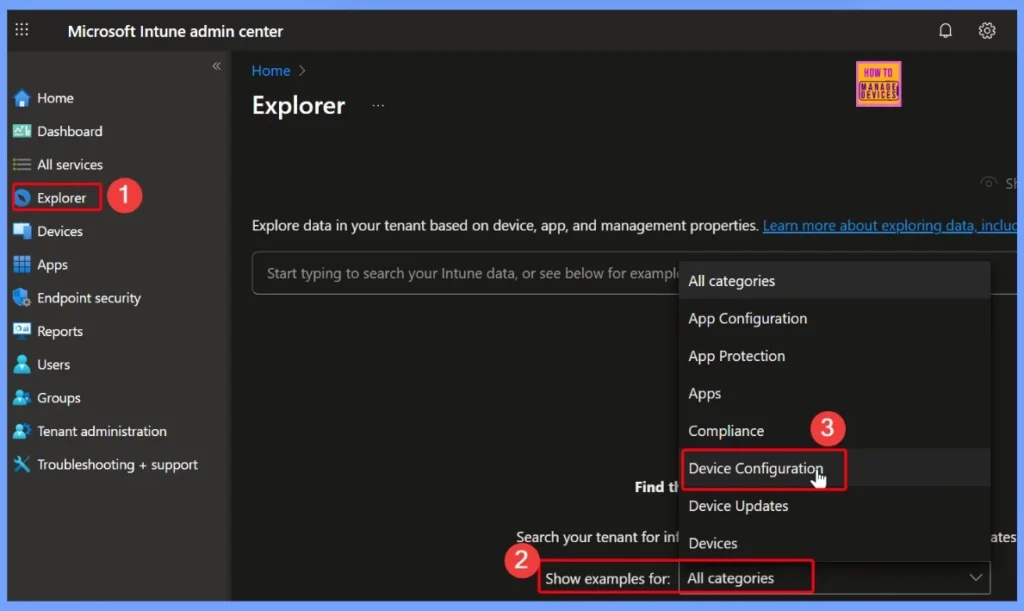This screenshot has width=1024, height=611.
Task: Choose Apps category in dropdown list
Action: click(x=834, y=393)
